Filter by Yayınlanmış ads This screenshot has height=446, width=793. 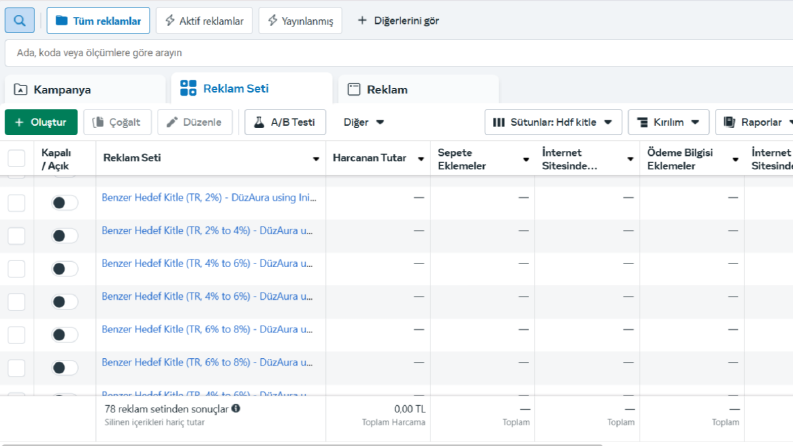(300, 21)
